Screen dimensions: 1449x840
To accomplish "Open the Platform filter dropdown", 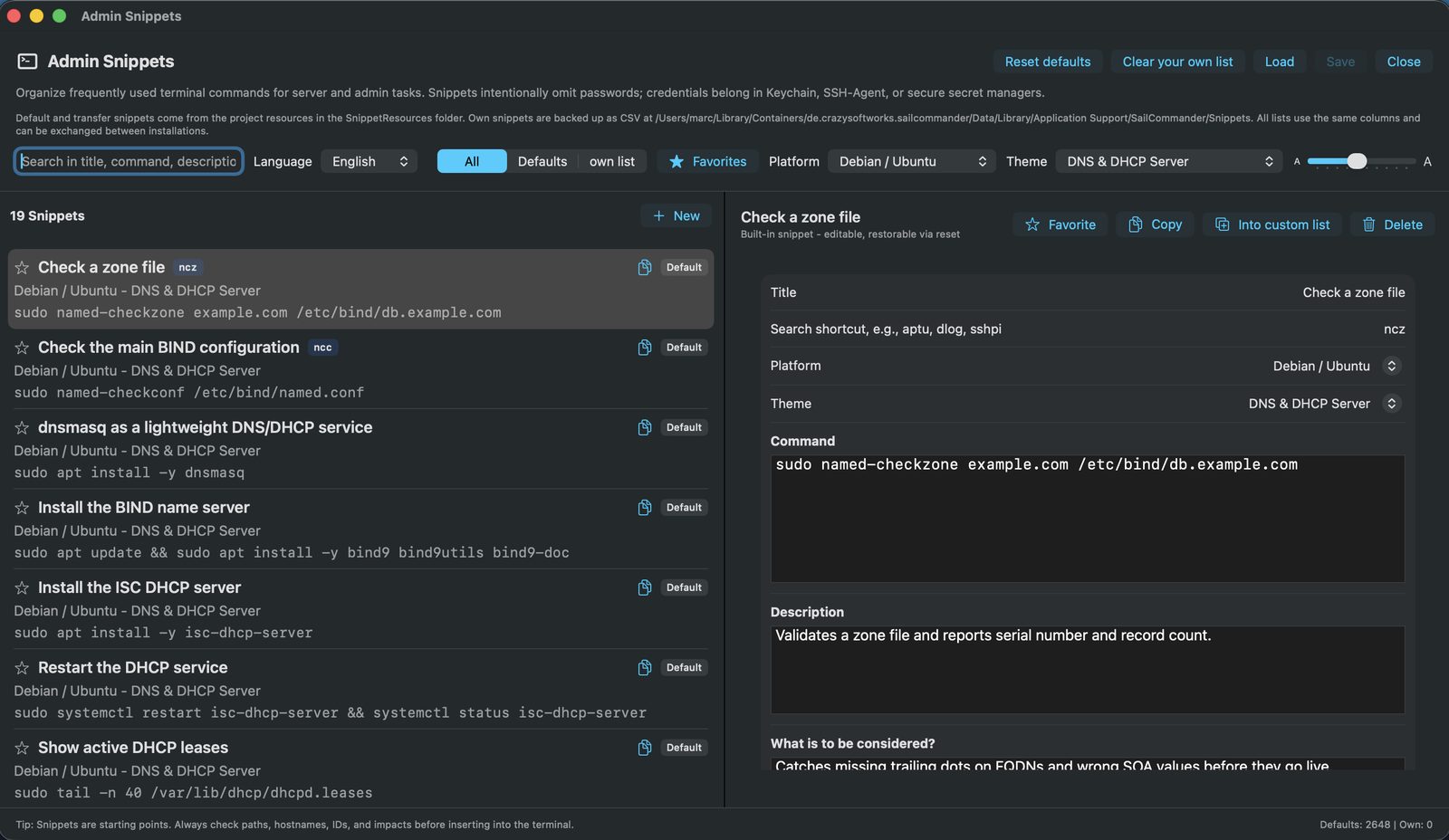I will pyautogui.click(x=912, y=161).
